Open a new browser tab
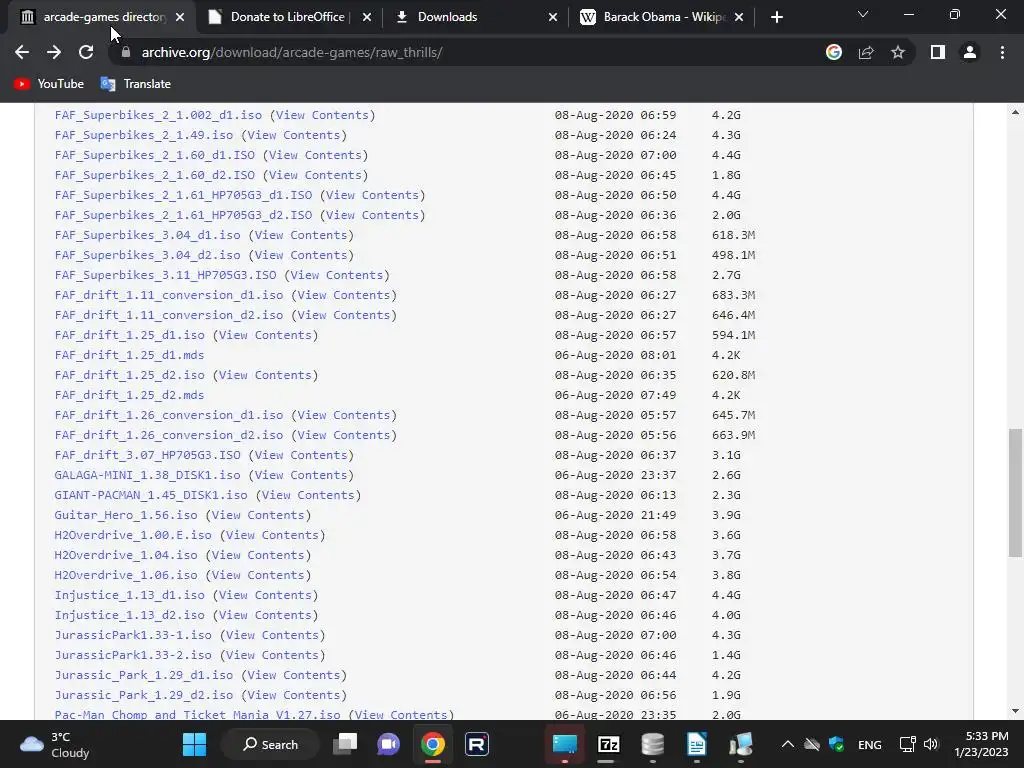 [x=776, y=17]
